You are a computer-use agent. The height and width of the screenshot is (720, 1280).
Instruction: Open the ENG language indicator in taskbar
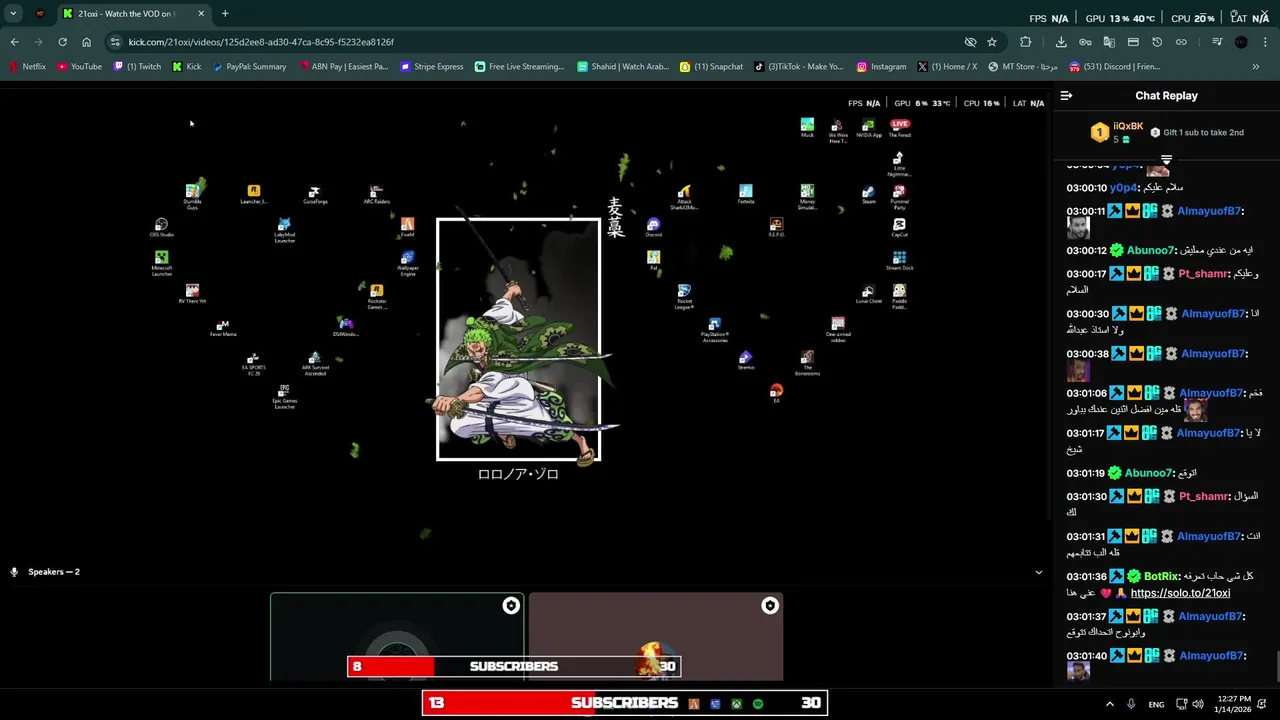[1156, 704]
